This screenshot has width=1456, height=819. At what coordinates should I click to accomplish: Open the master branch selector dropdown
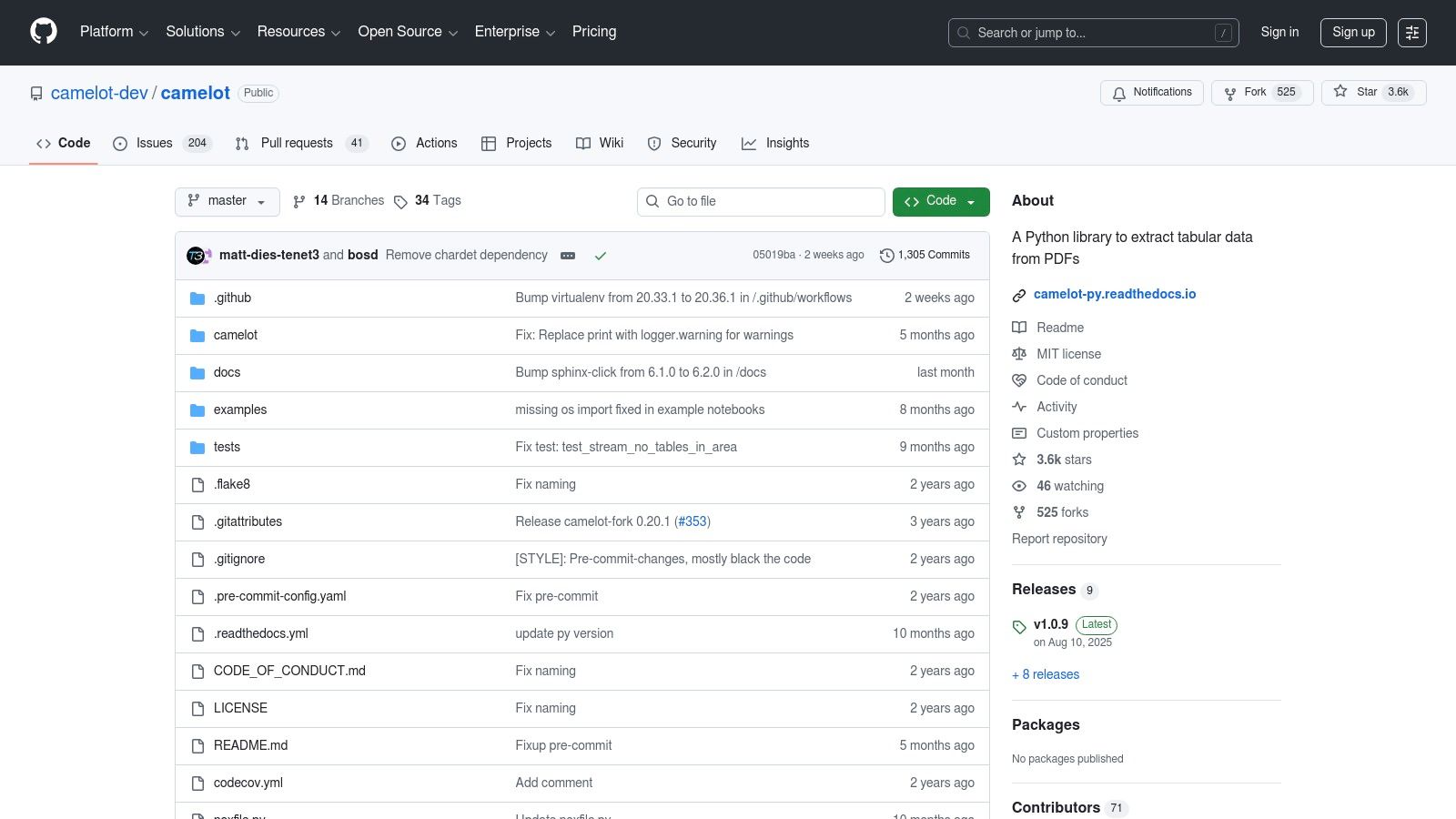tap(227, 201)
